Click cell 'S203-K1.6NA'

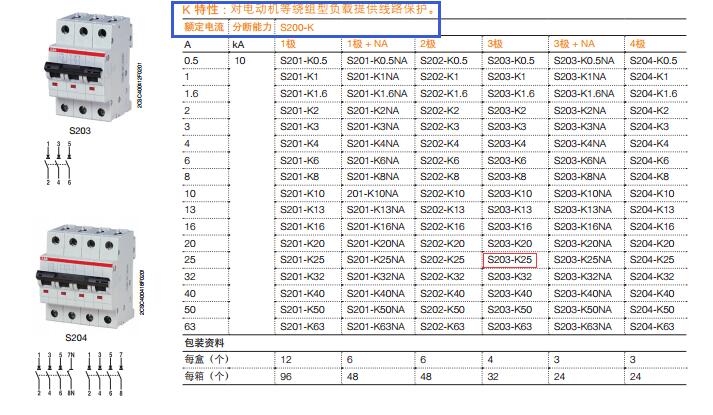click(584, 94)
